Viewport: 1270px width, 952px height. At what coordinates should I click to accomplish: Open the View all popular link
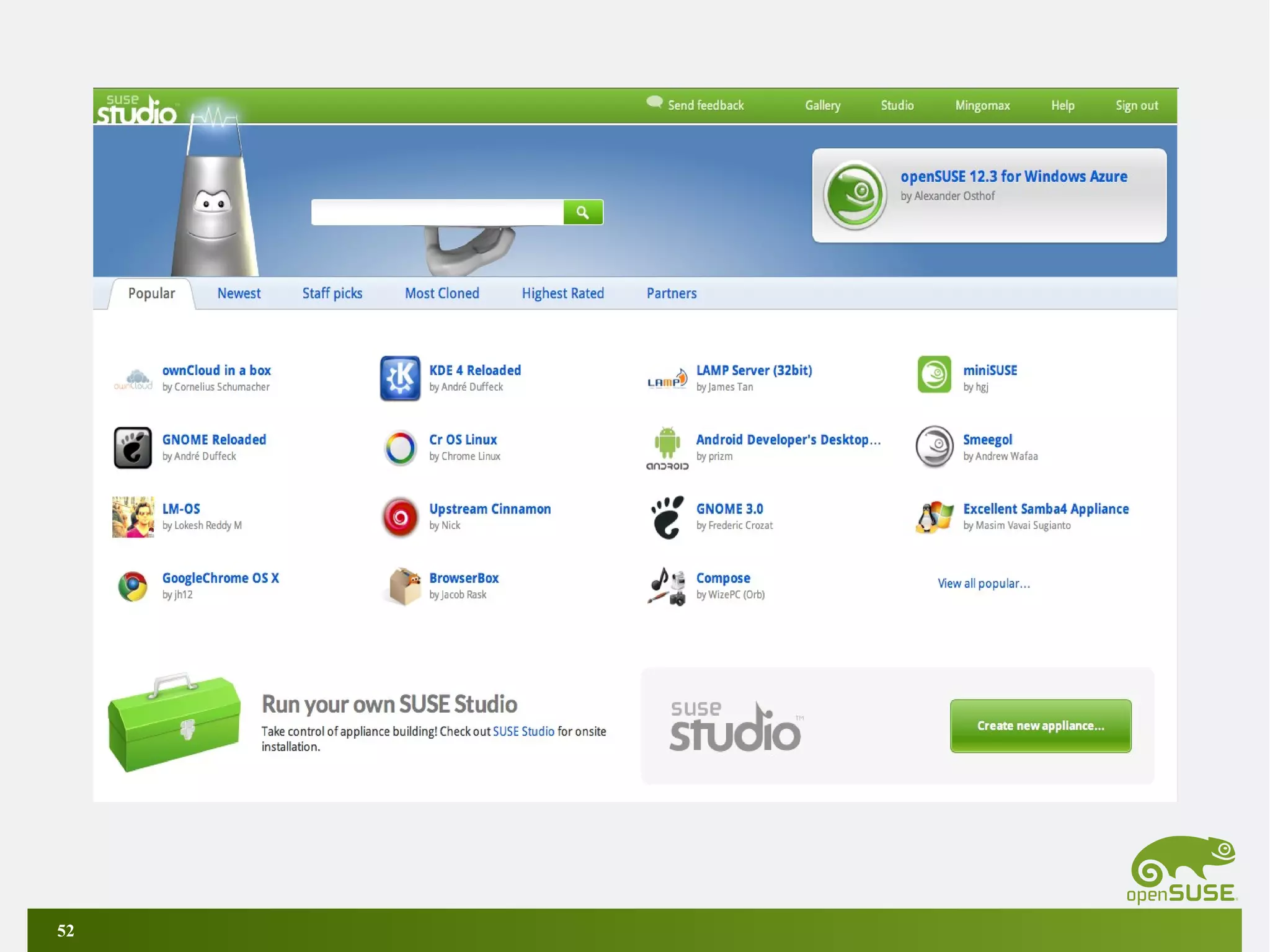984,584
